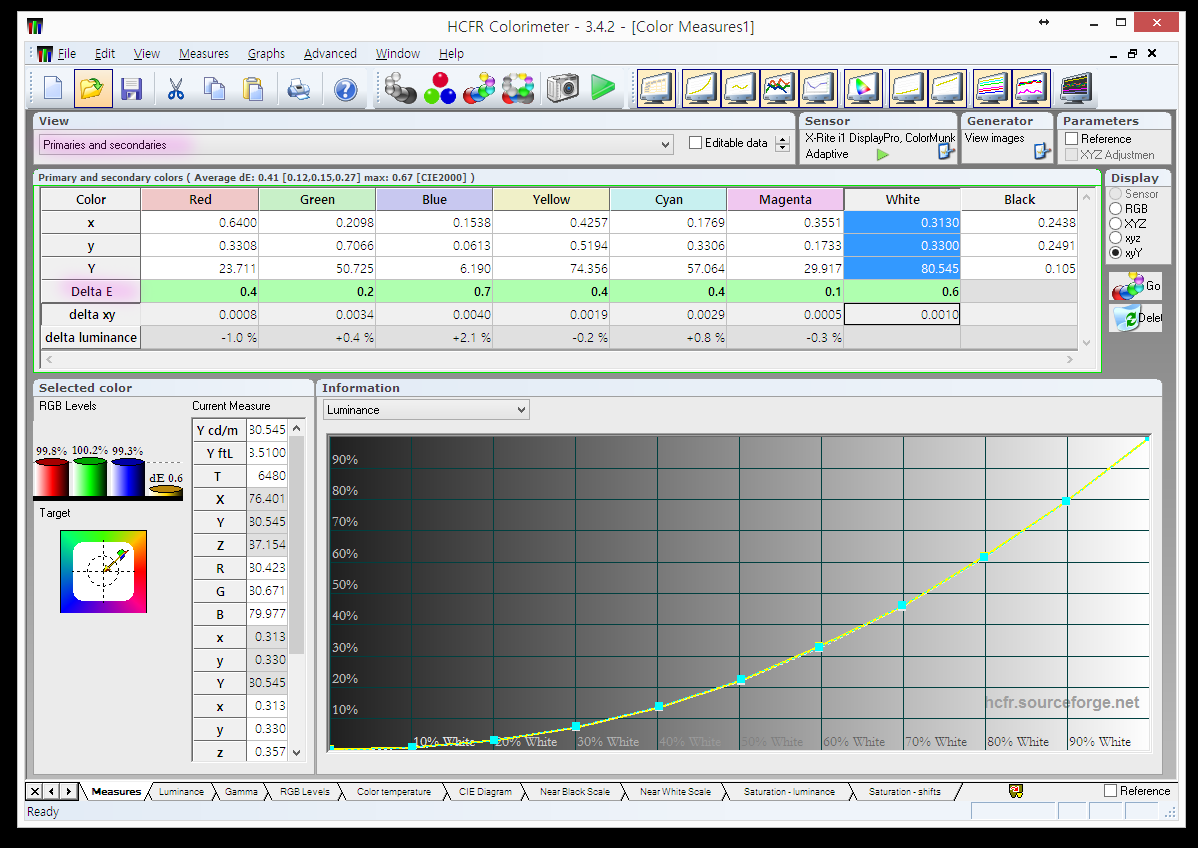This screenshot has width=1198, height=848.
Task: Click the Magenta column header
Action: click(x=785, y=199)
